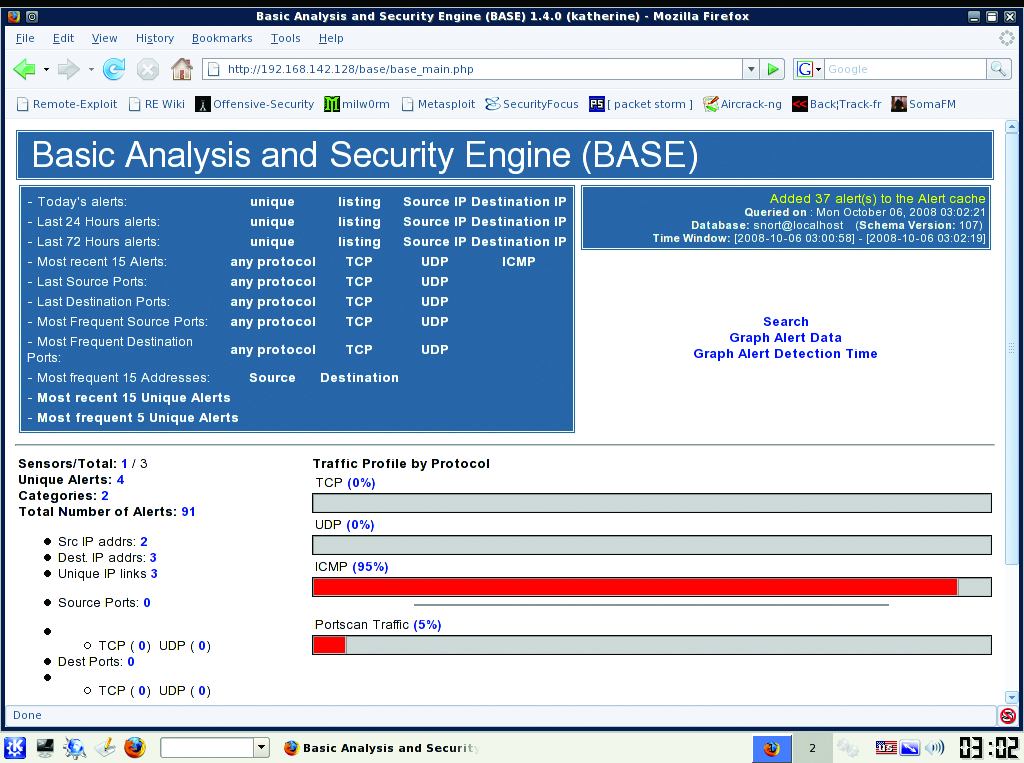Click the search magnifier icon
Viewport: 1024px width, 763px height.
pyautogui.click(x=998, y=69)
